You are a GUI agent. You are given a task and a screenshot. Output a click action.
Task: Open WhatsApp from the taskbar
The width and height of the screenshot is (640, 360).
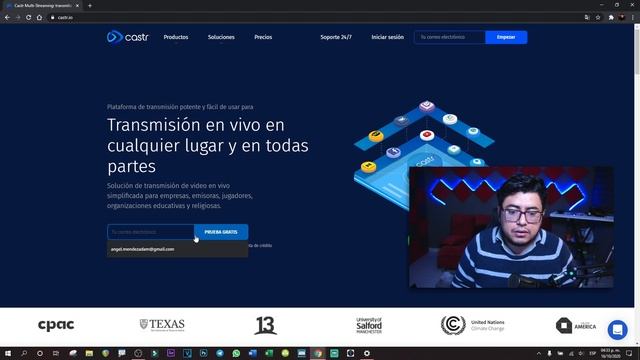click(236, 353)
